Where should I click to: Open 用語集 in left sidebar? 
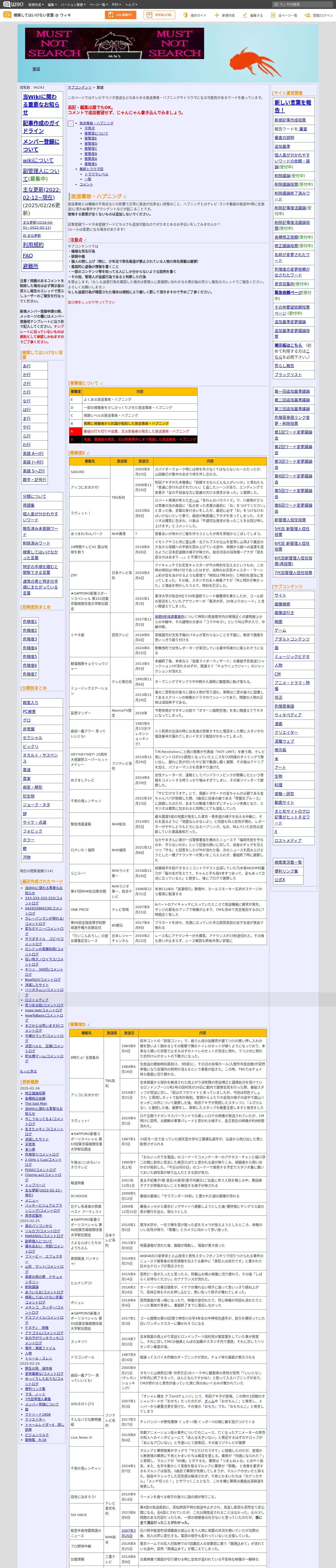click(29, 505)
